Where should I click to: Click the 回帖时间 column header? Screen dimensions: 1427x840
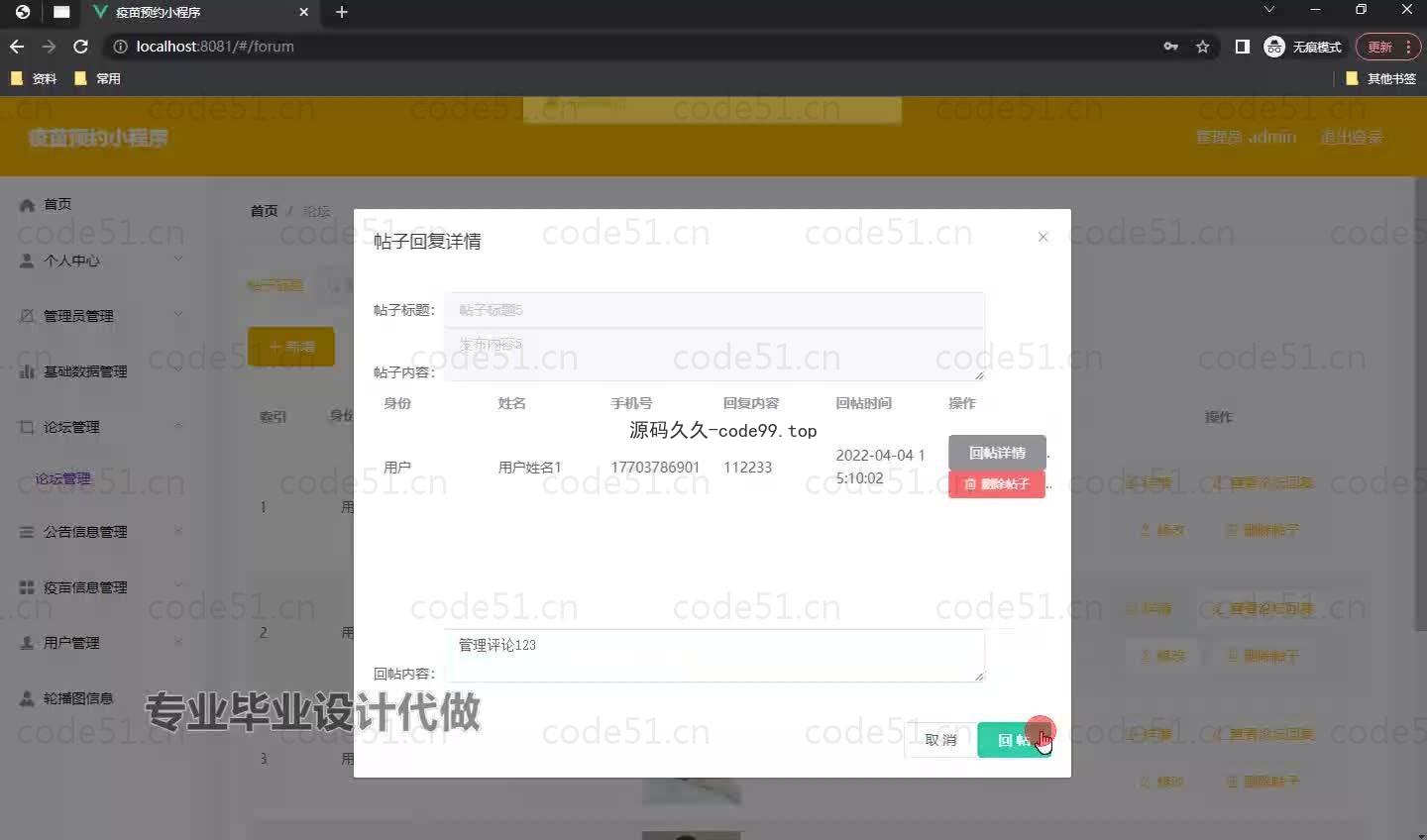coord(864,403)
